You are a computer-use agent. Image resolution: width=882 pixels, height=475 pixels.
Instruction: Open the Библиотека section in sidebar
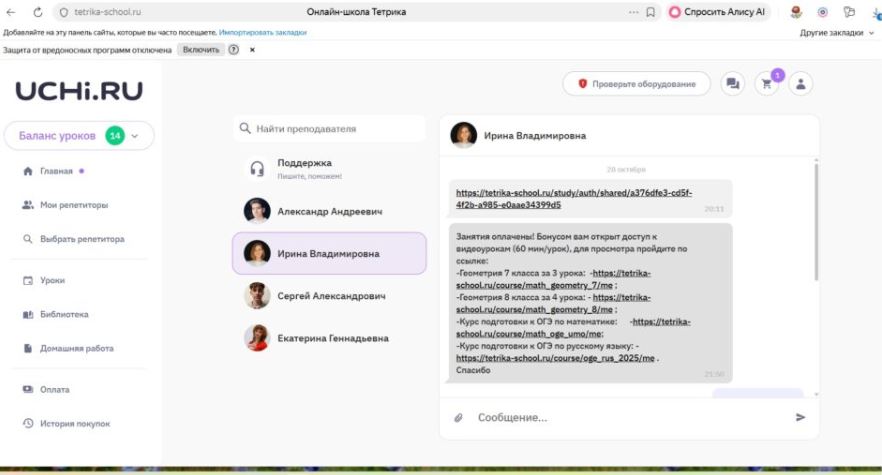[64, 314]
